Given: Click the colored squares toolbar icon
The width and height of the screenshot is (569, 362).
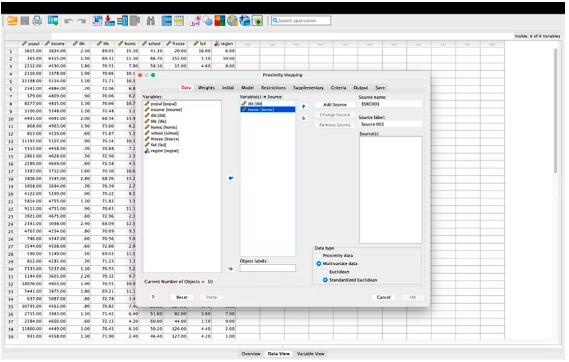Looking at the screenshot, I should (220, 21).
